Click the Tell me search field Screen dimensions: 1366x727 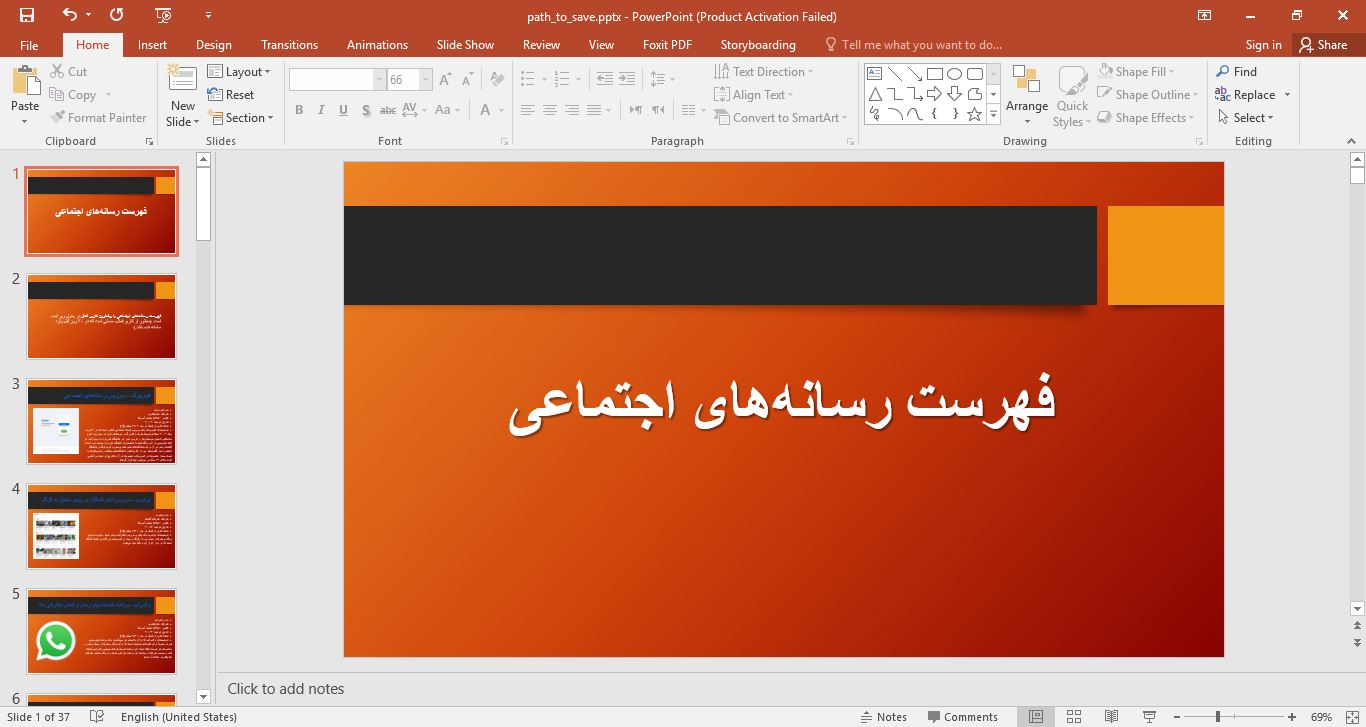point(912,45)
